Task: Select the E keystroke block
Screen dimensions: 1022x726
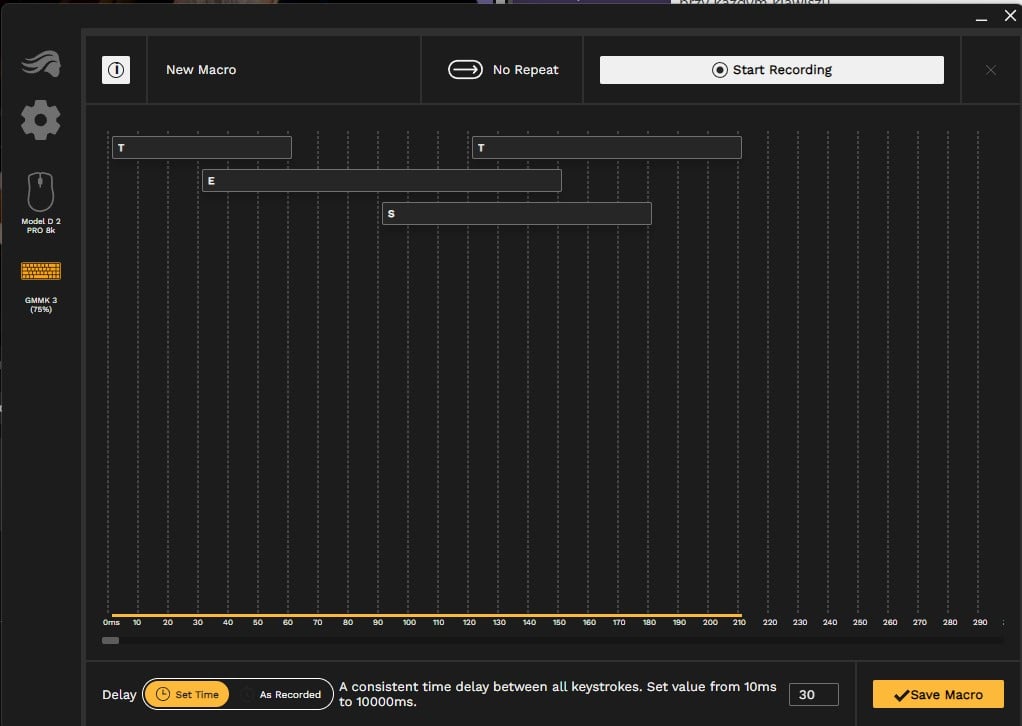Action: coord(381,181)
